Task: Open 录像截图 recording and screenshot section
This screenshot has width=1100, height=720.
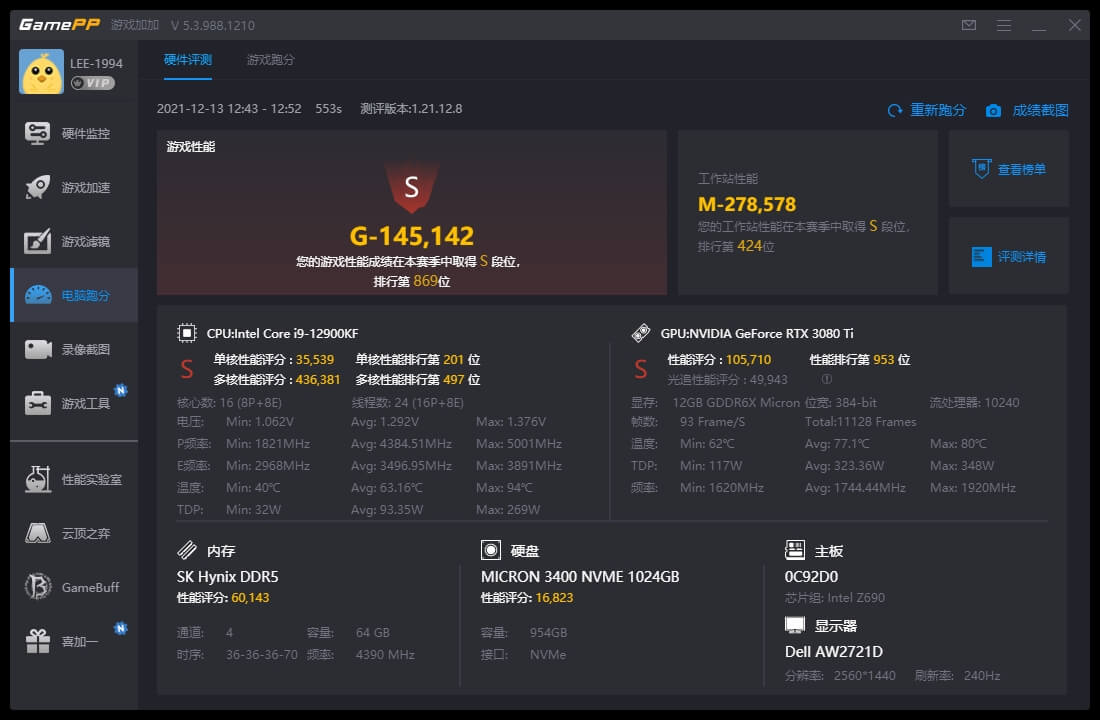Action: 74,349
